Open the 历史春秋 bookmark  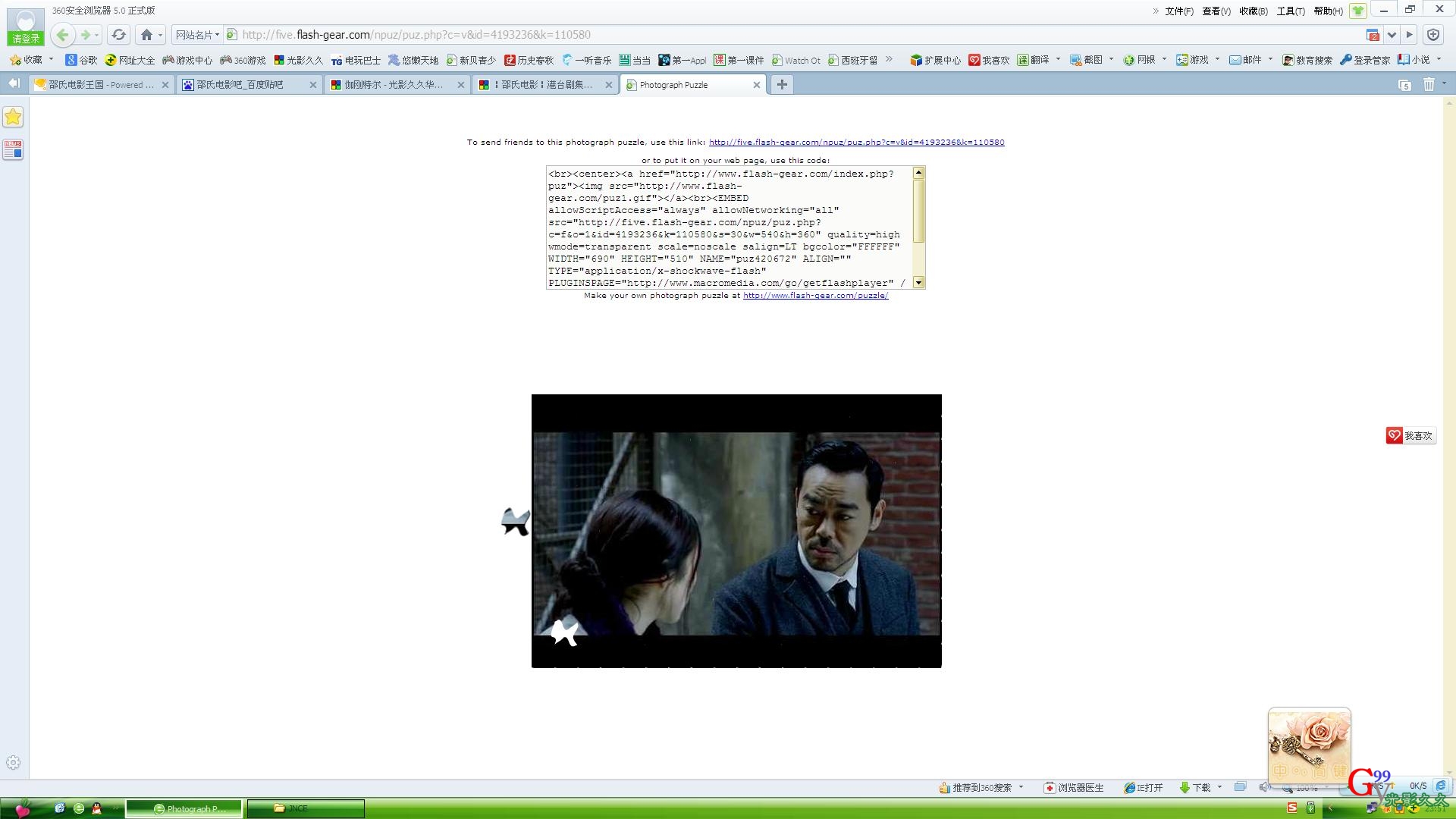pyautogui.click(x=529, y=60)
